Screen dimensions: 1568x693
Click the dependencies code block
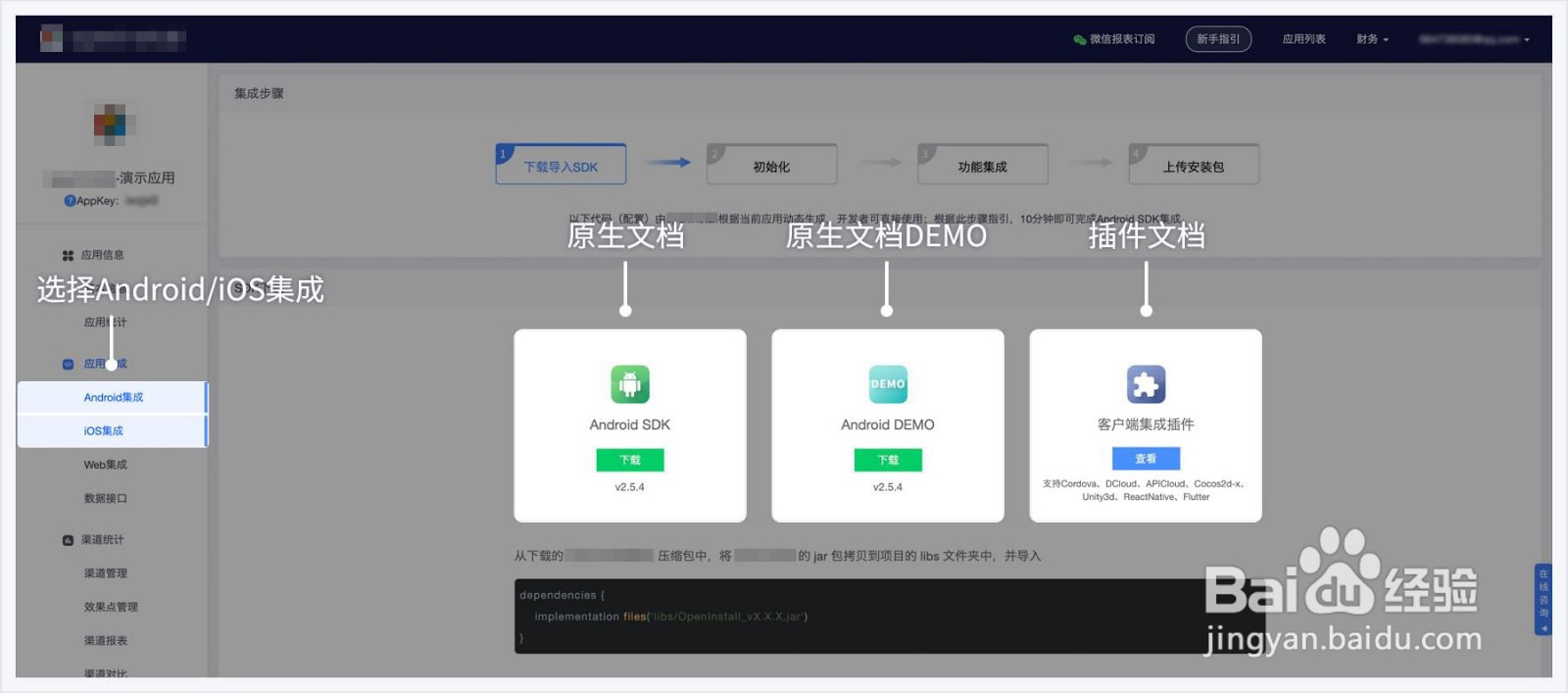tap(890, 617)
